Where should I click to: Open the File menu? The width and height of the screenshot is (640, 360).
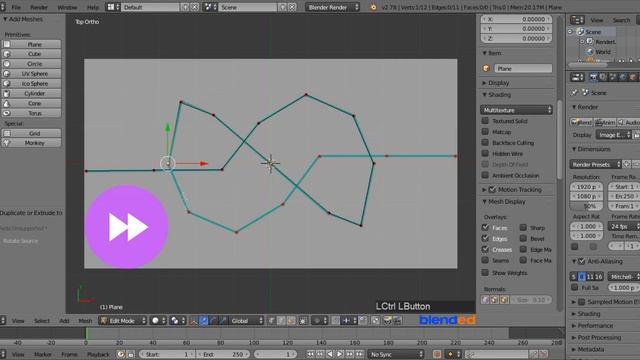16,7
